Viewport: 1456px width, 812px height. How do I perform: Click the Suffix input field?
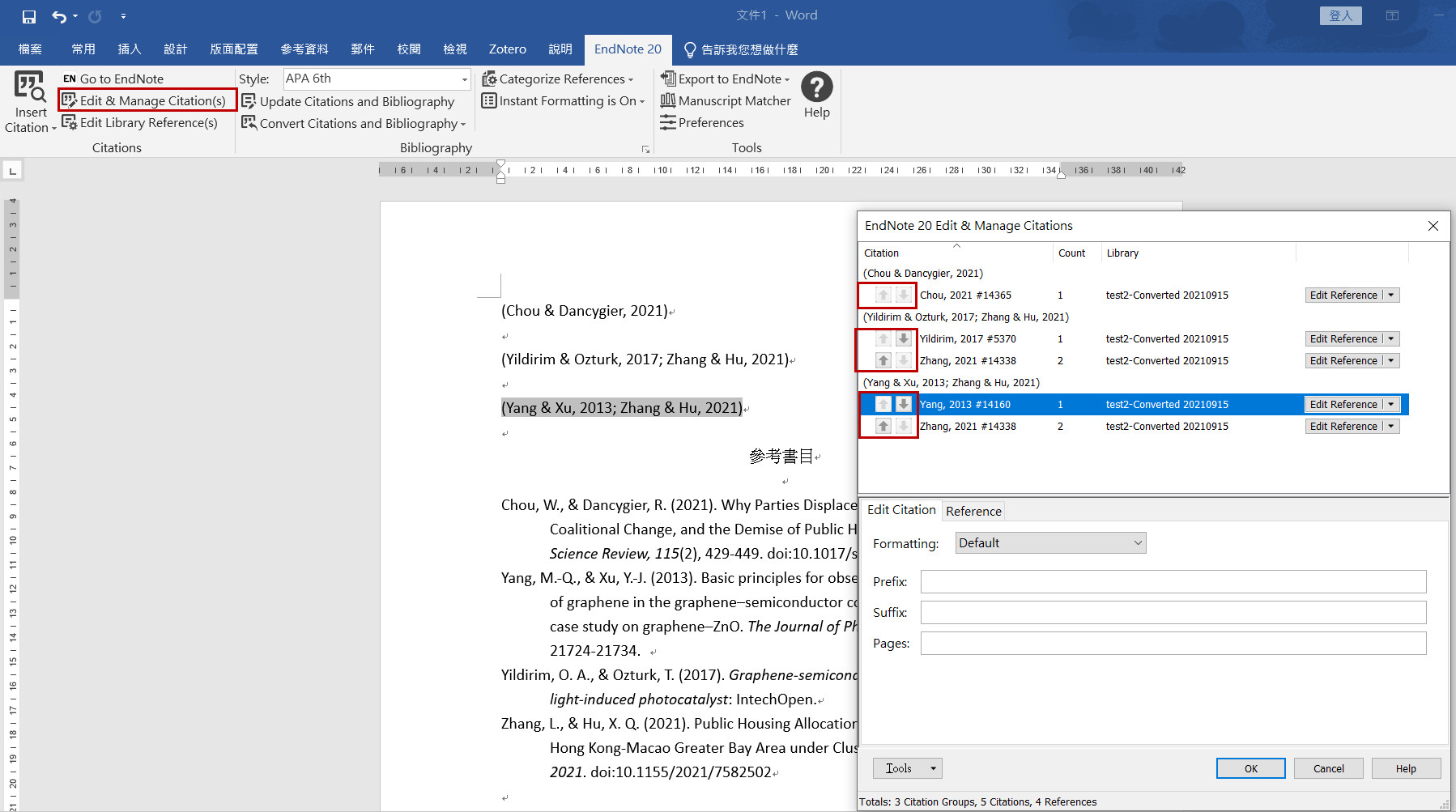tap(1173, 612)
